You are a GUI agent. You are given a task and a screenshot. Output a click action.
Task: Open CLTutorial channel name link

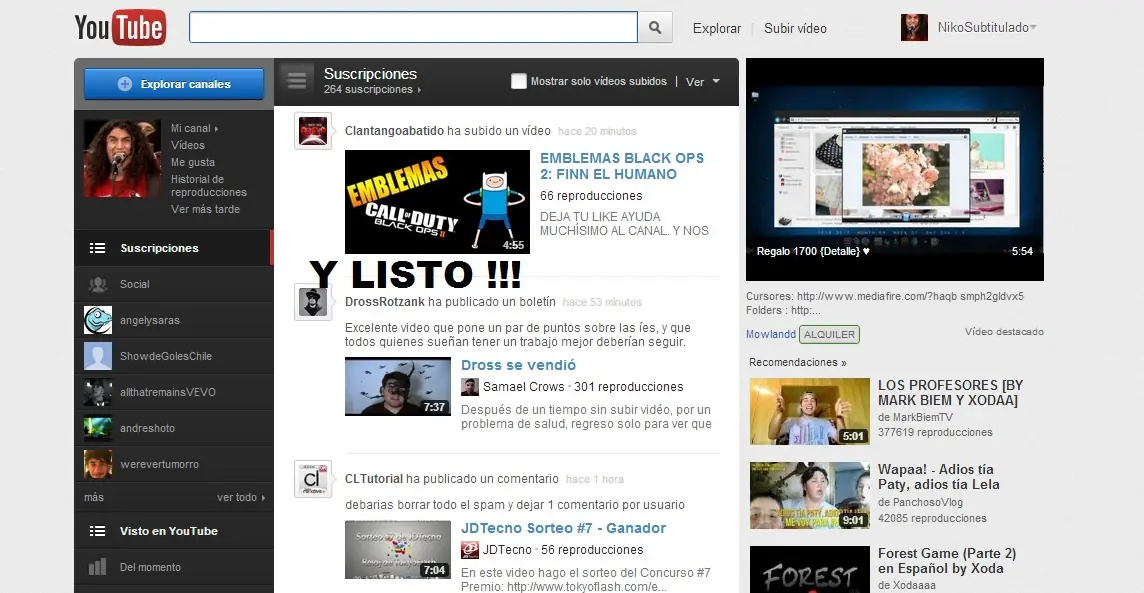point(374,479)
